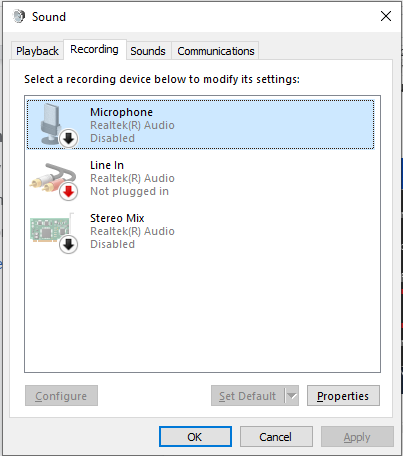Screen dimensions: 403x456
Task: Open the Communications tab
Action: tap(215, 51)
